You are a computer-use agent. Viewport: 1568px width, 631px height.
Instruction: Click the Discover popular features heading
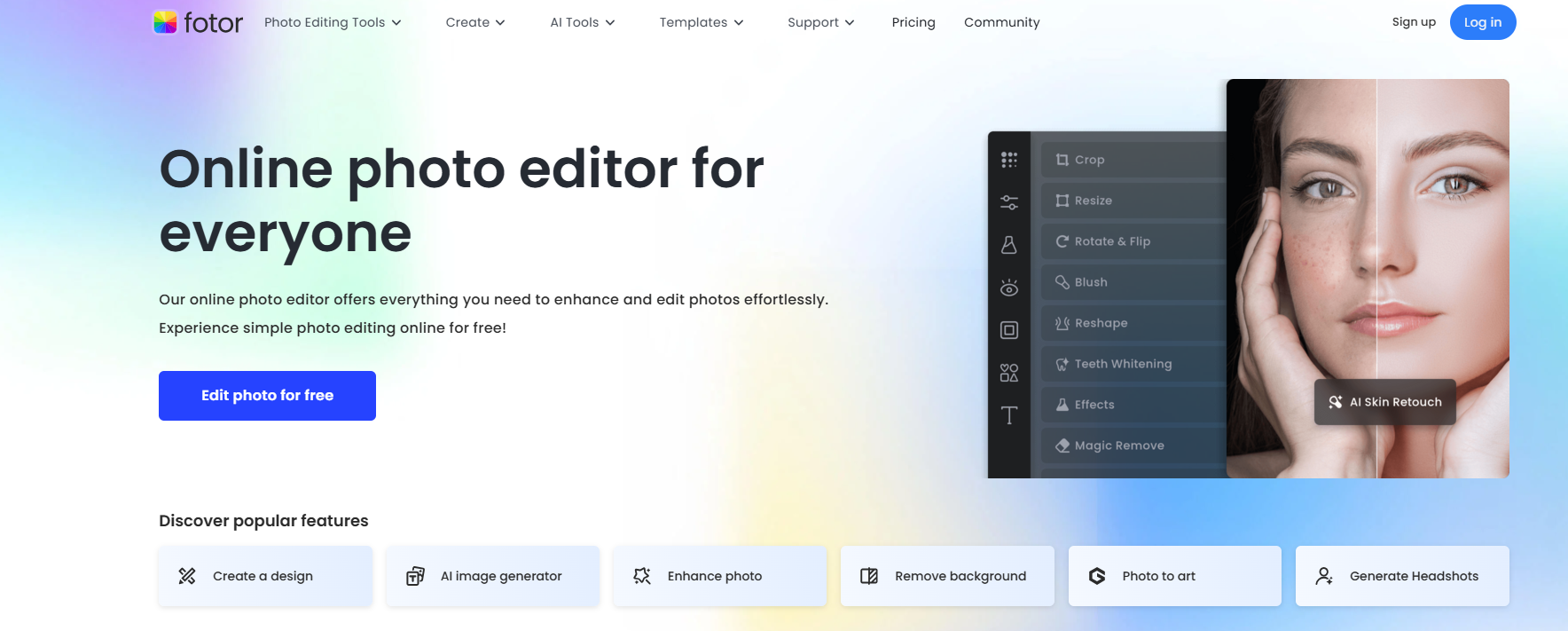tap(263, 521)
